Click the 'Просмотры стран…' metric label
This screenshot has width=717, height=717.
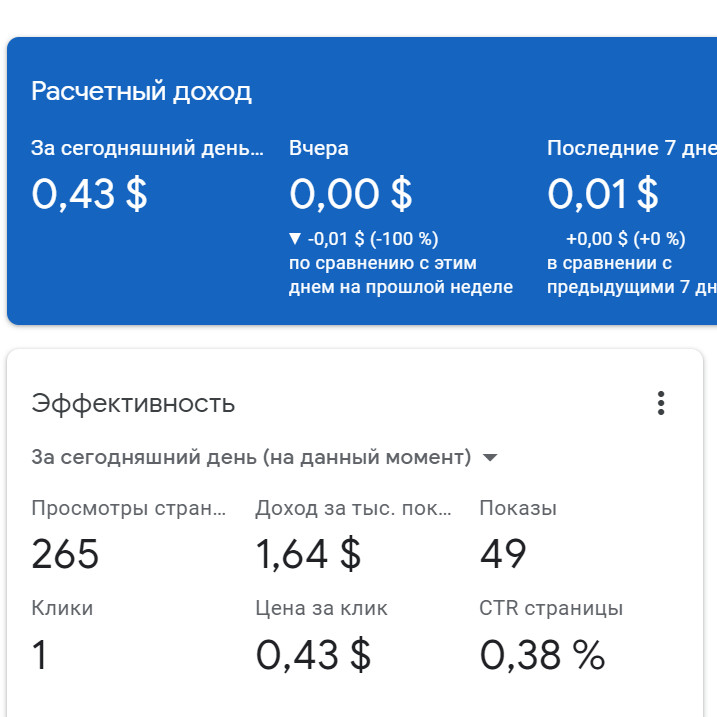[x=129, y=508]
